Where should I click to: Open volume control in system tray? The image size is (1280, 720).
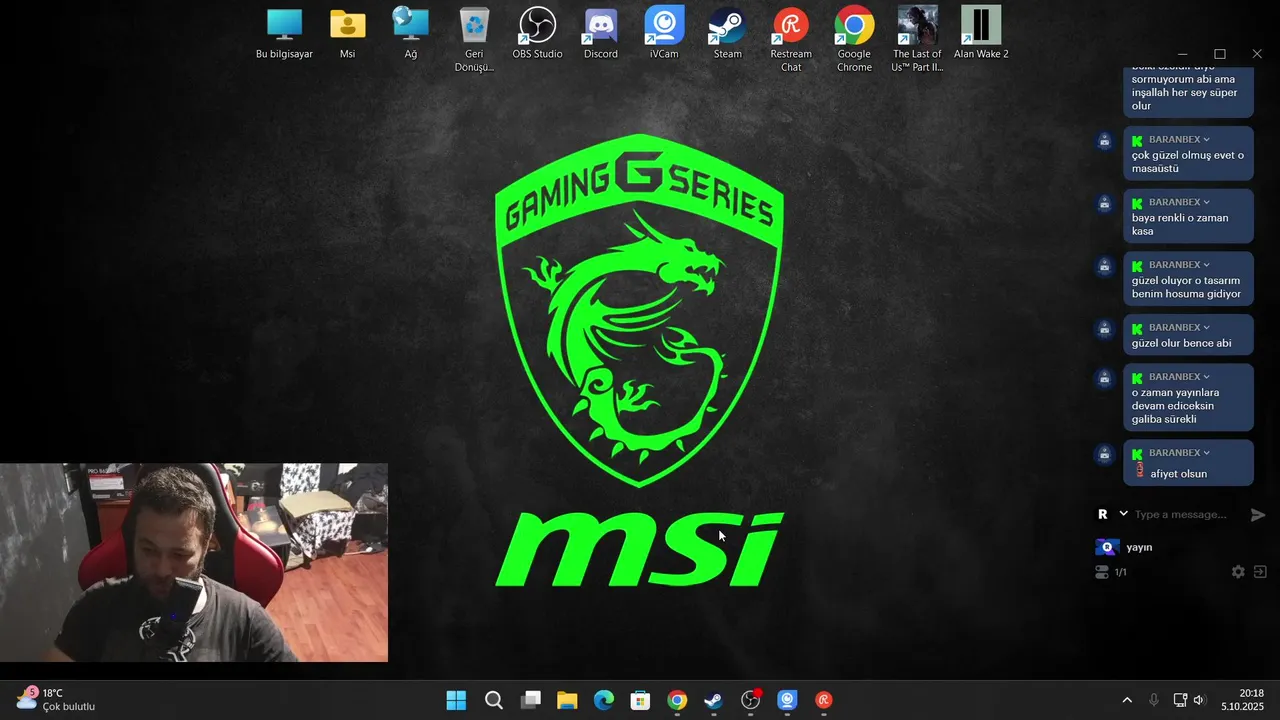[1199, 700]
